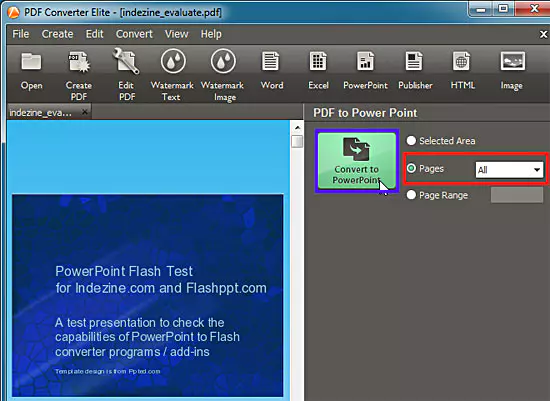Select the Selected Area radio button
The width and height of the screenshot is (550, 401).
tap(411, 141)
